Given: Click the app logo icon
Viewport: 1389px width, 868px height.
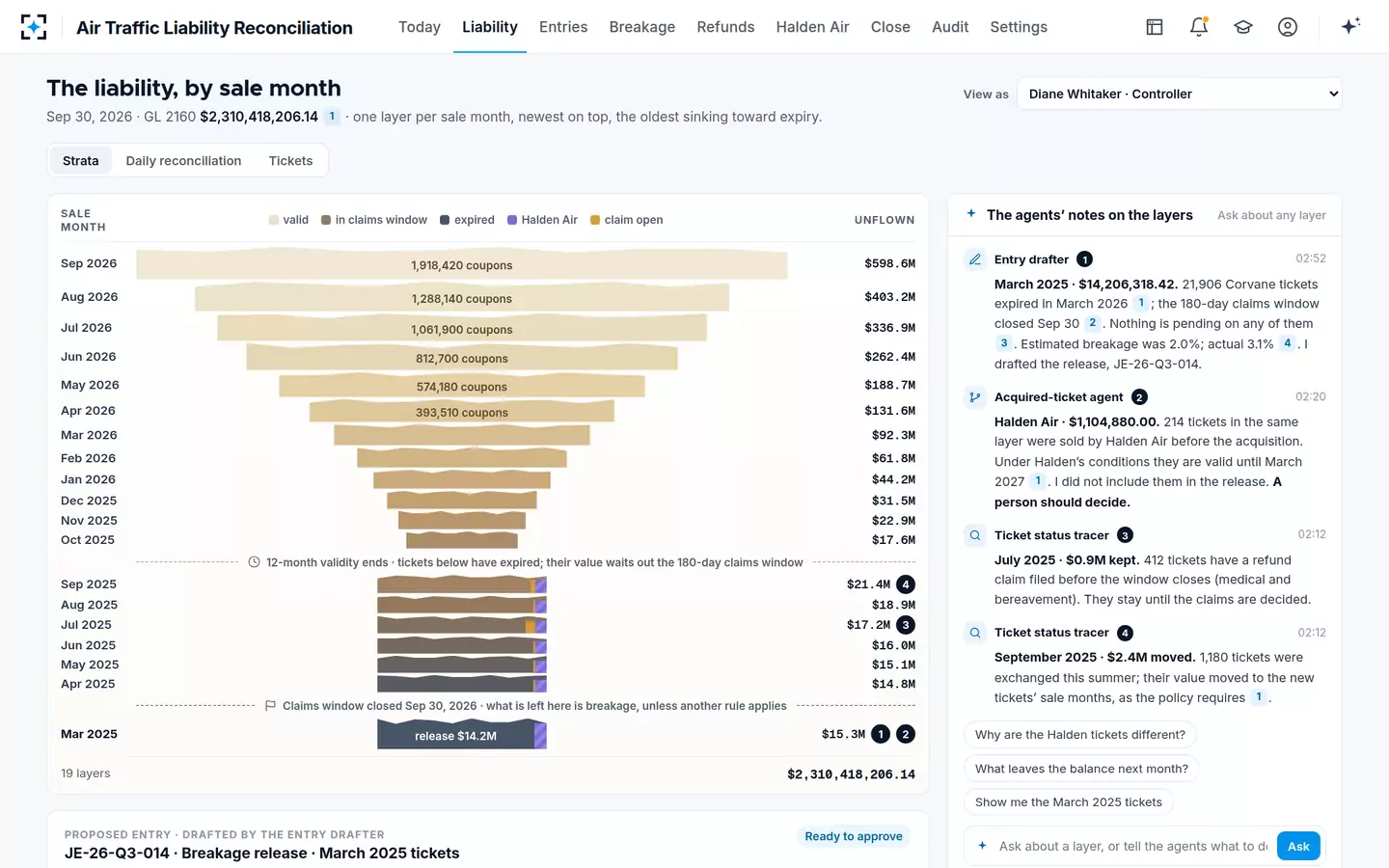Looking at the screenshot, I should click(34, 27).
